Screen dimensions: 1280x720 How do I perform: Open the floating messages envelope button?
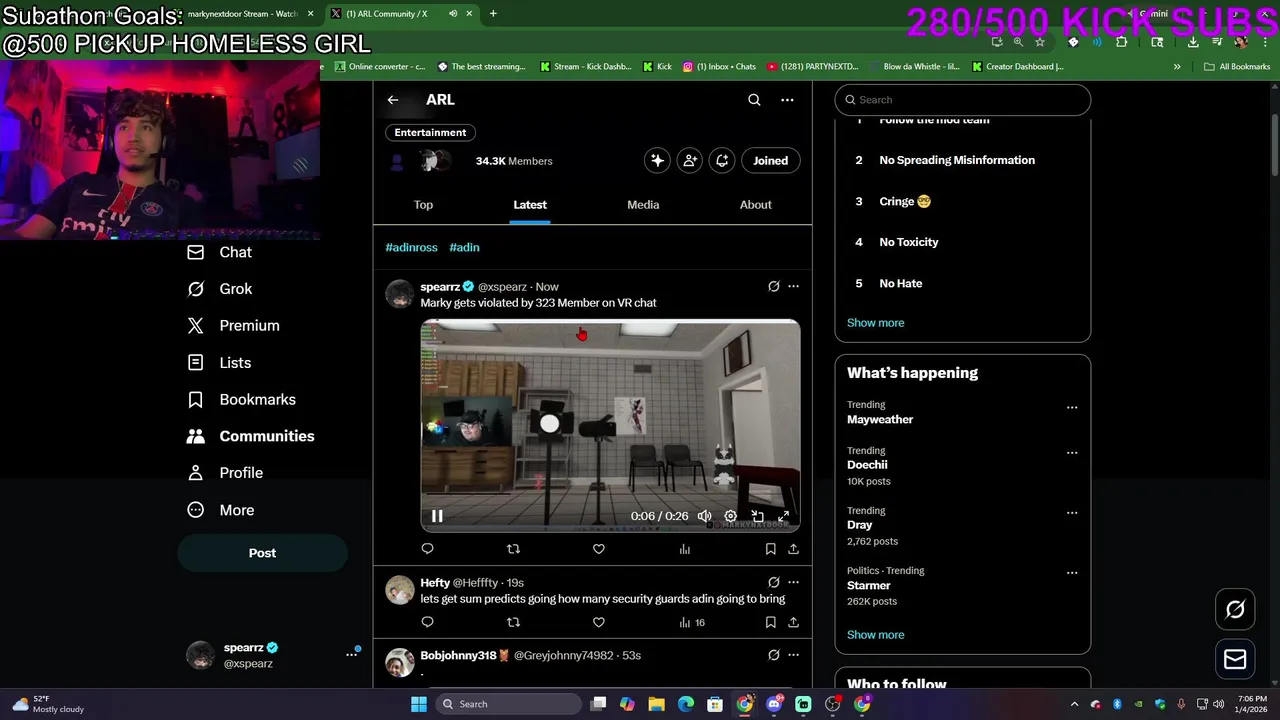1235,659
